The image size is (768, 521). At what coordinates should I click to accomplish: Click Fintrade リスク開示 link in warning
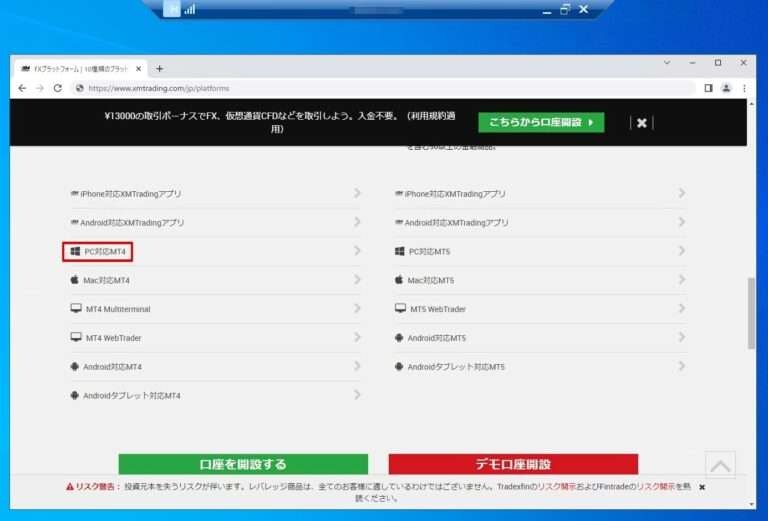pyautogui.click(x=655, y=487)
